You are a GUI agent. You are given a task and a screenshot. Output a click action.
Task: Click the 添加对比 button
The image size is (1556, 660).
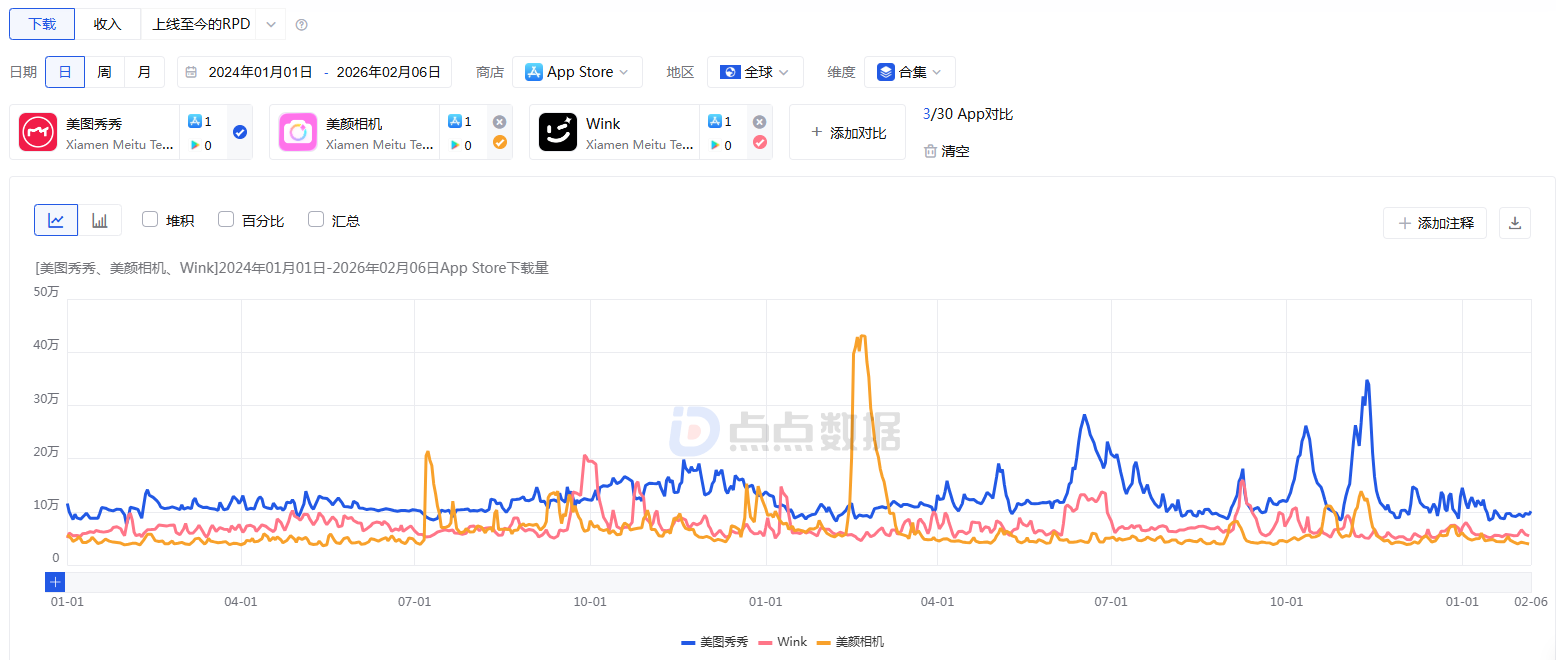847,132
